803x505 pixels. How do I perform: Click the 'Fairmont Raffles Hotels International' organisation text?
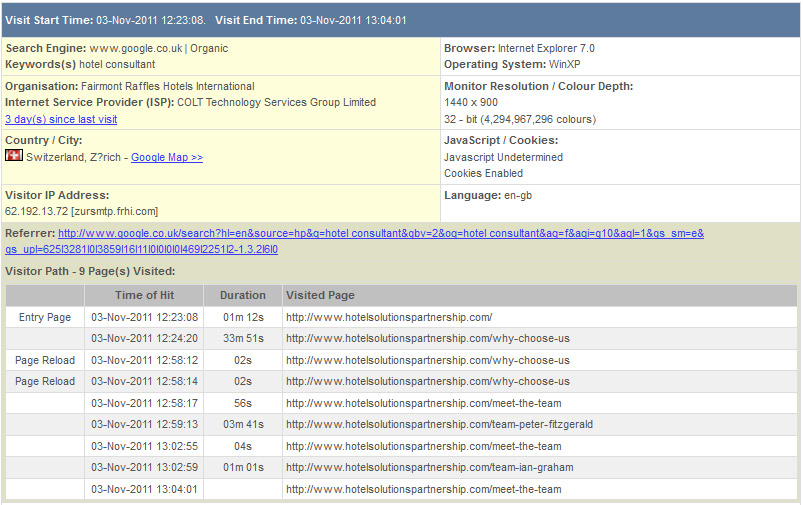click(x=167, y=87)
